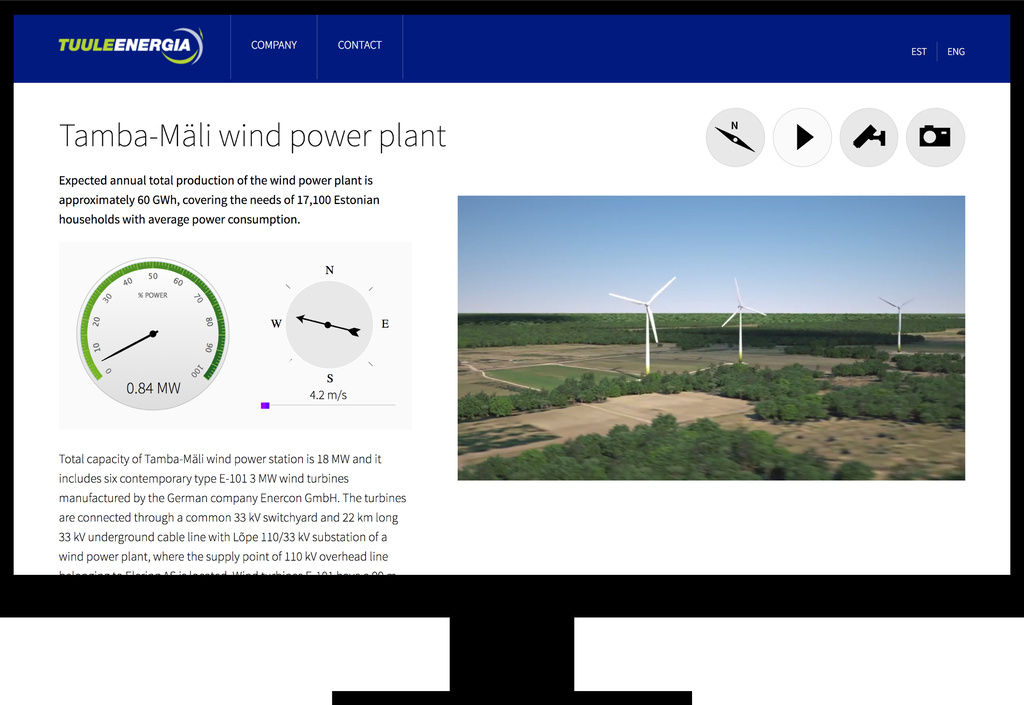The height and width of the screenshot is (705, 1024).
Task: Click the 'Total capacity of Tamba-Mäli' paragraph
Action: tap(232, 516)
